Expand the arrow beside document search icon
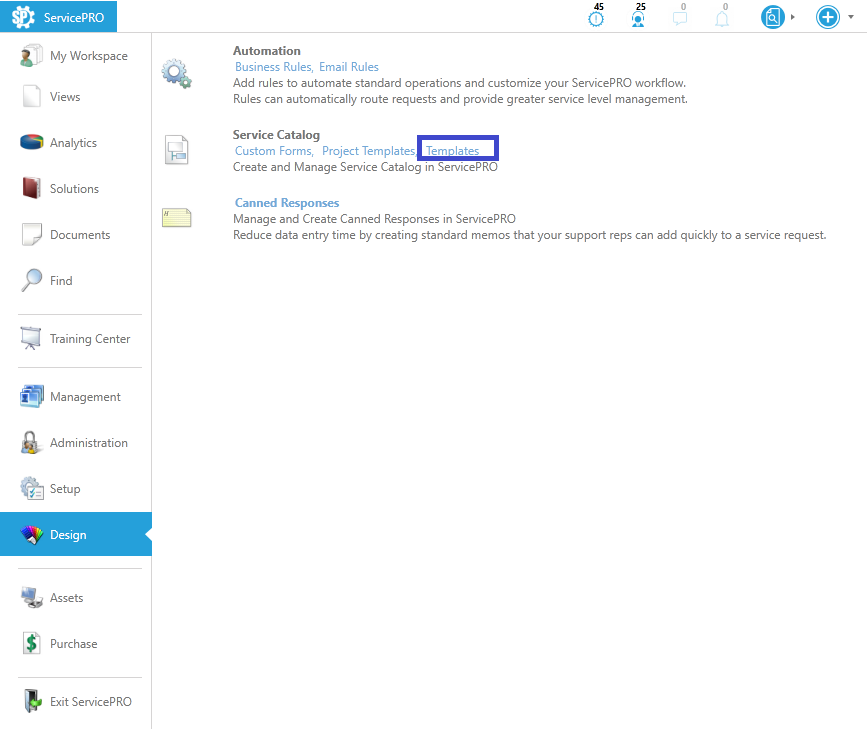 [x=793, y=17]
